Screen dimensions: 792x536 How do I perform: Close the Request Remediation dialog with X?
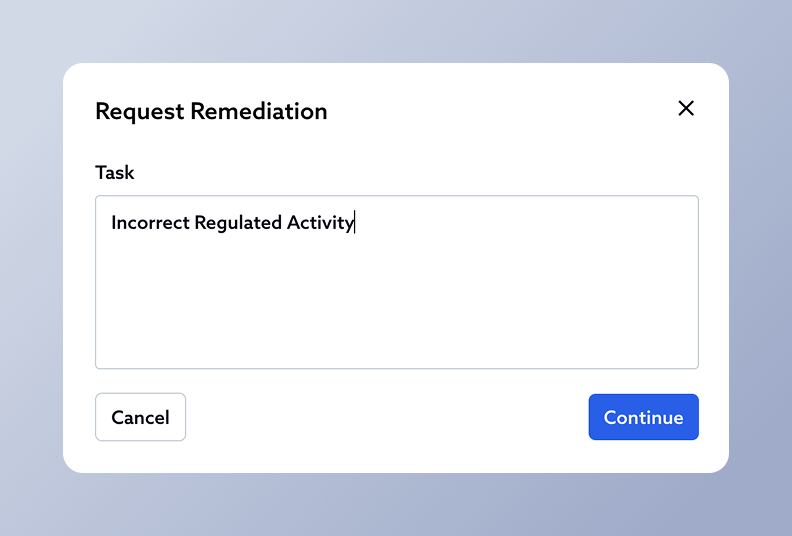point(686,109)
